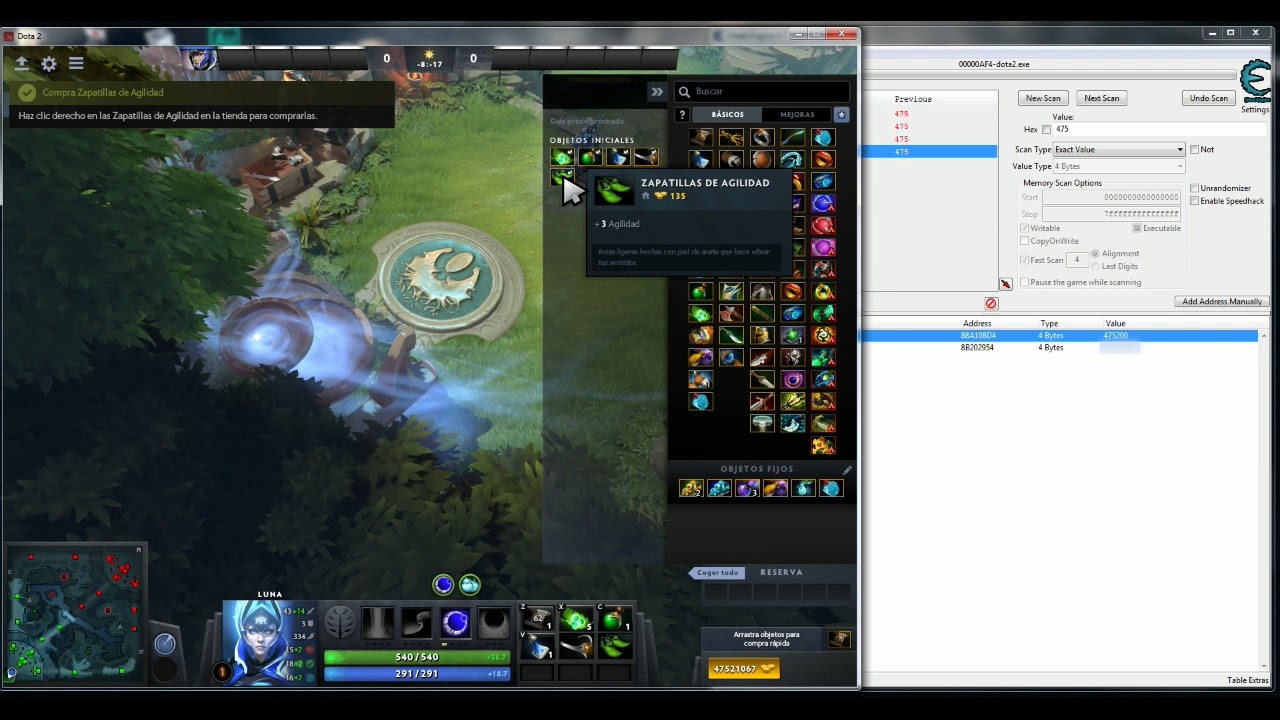Open the Dota 2 settings gear

[x=49, y=64]
